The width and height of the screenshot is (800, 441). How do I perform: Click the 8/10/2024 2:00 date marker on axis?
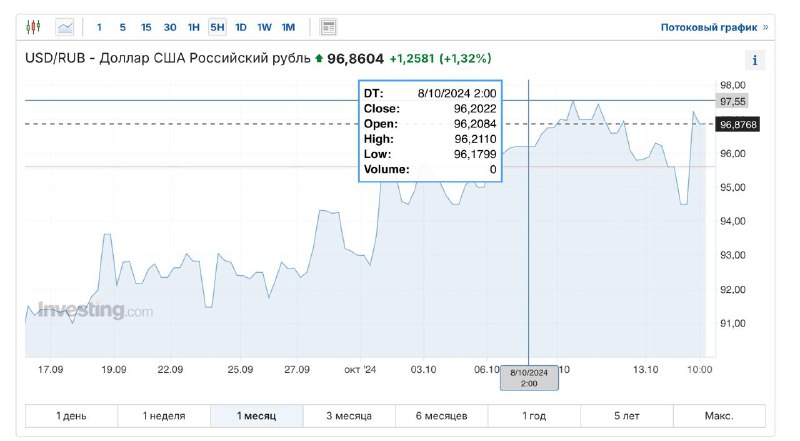coord(529,377)
